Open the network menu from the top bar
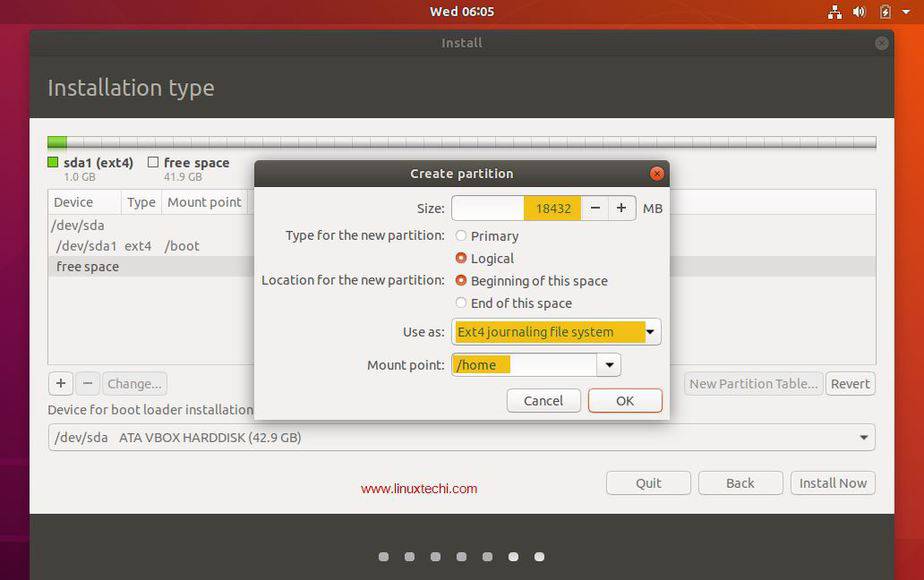Viewport: 924px width, 580px height. tap(835, 12)
